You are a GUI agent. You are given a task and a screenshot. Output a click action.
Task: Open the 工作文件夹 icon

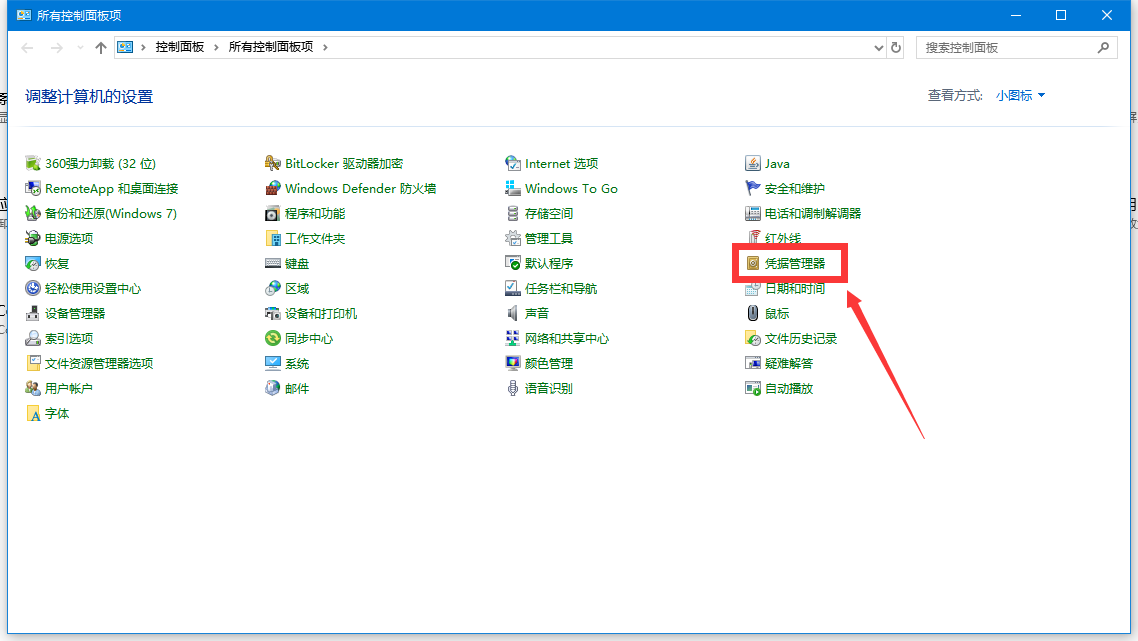tap(273, 238)
